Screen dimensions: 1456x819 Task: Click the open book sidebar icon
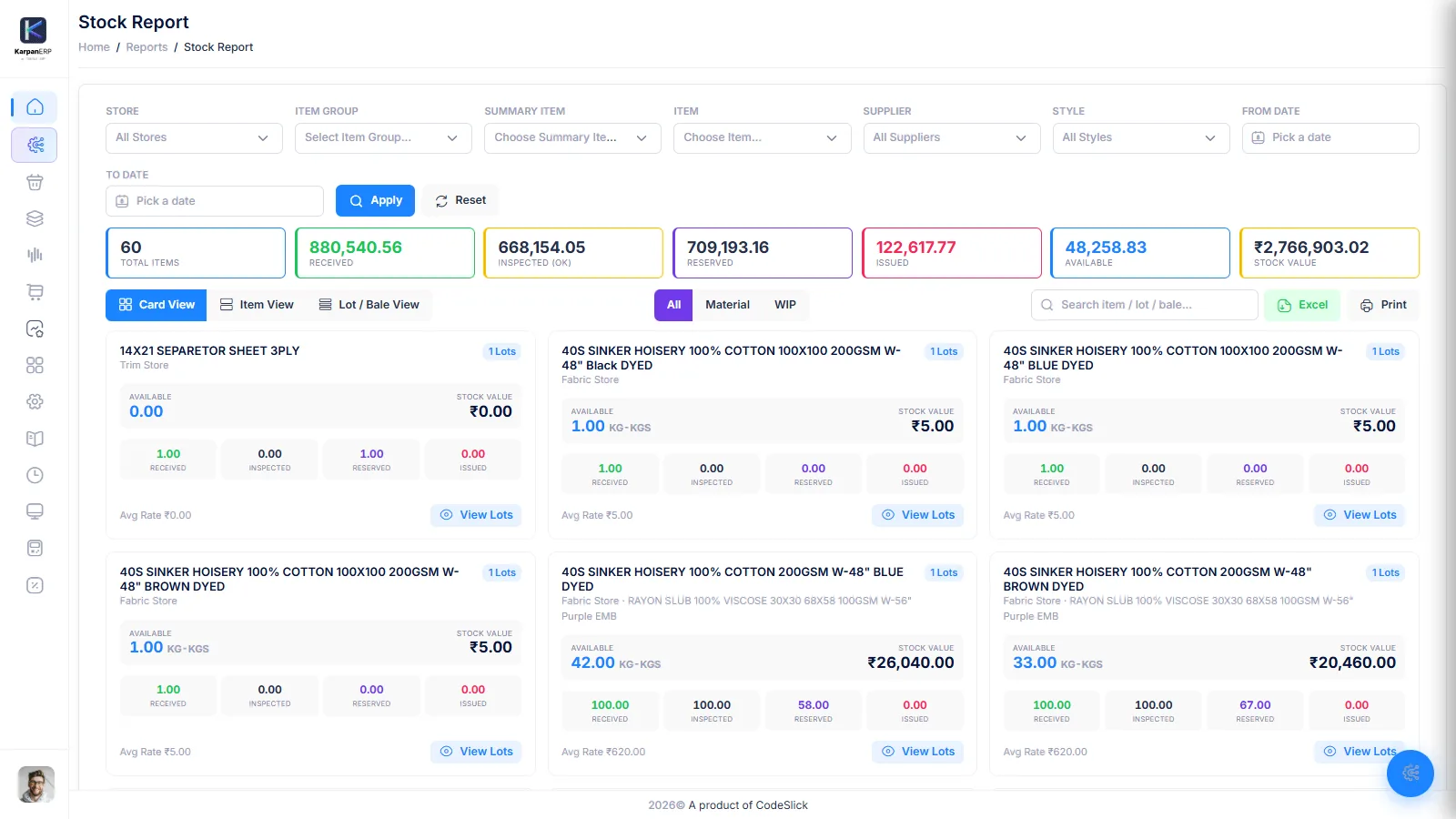tap(35, 439)
